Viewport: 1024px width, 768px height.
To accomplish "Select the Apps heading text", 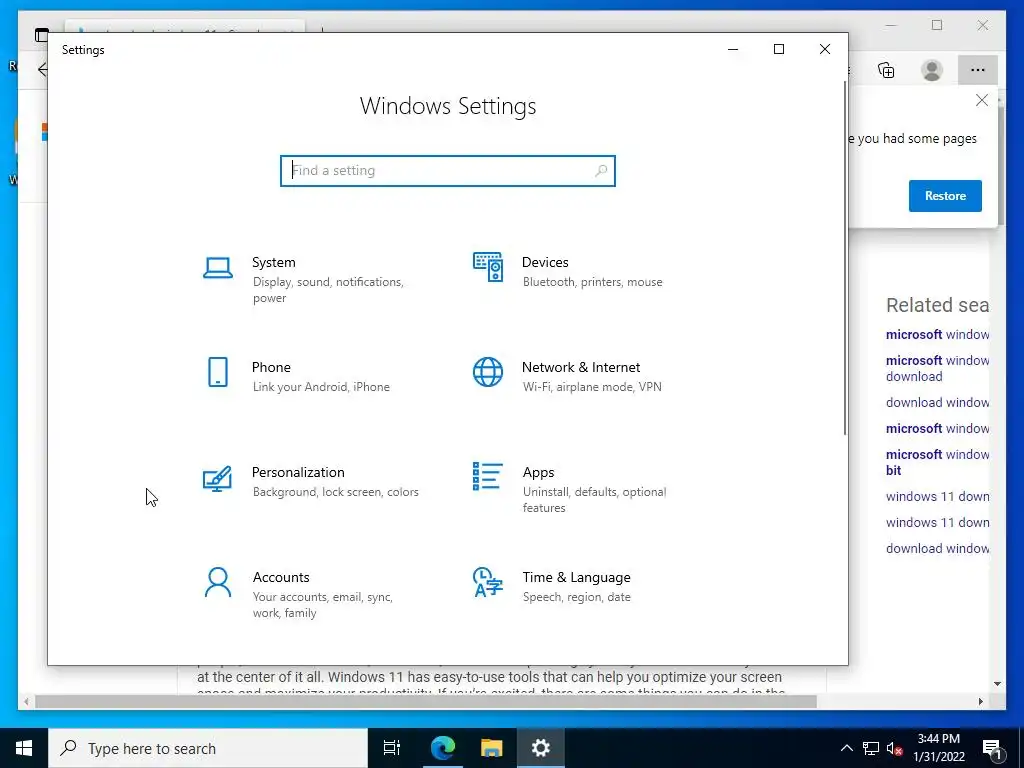I will pos(538,472).
